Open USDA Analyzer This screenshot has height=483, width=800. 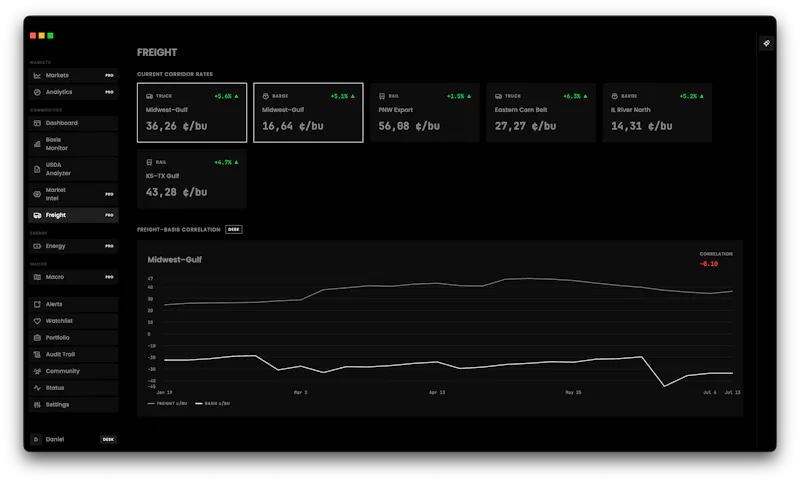click(x=73, y=169)
